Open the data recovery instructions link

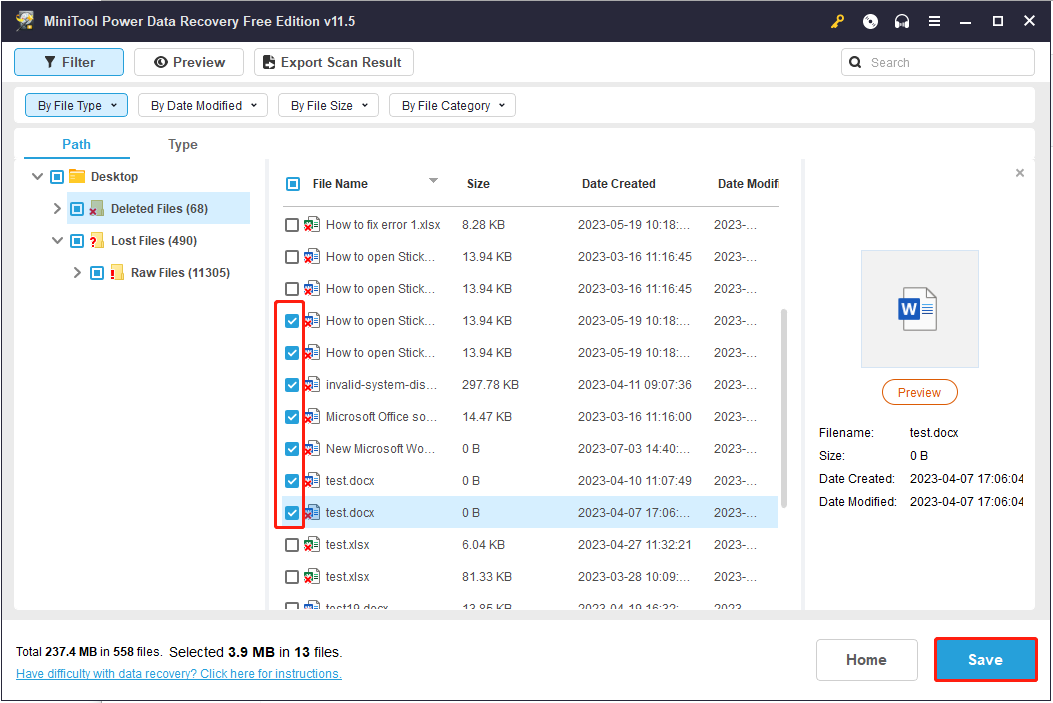click(179, 674)
